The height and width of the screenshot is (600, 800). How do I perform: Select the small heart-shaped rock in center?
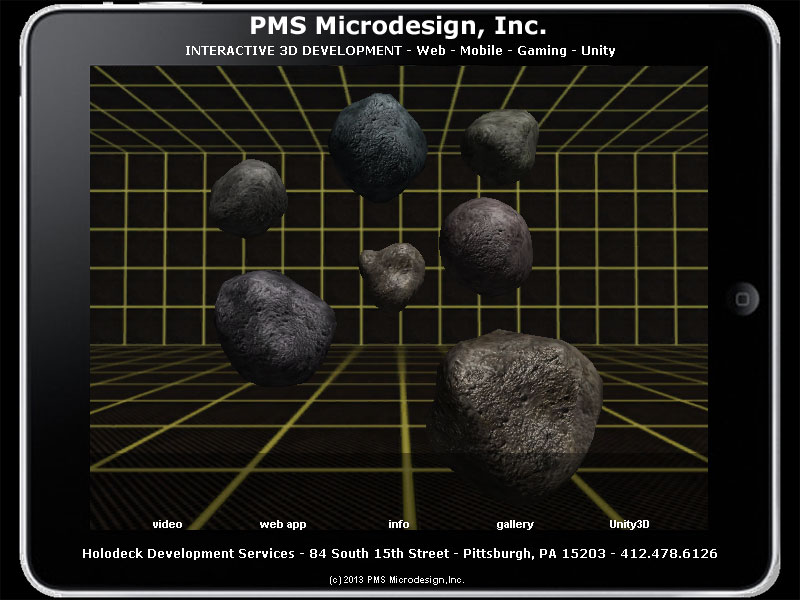click(392, 276)
